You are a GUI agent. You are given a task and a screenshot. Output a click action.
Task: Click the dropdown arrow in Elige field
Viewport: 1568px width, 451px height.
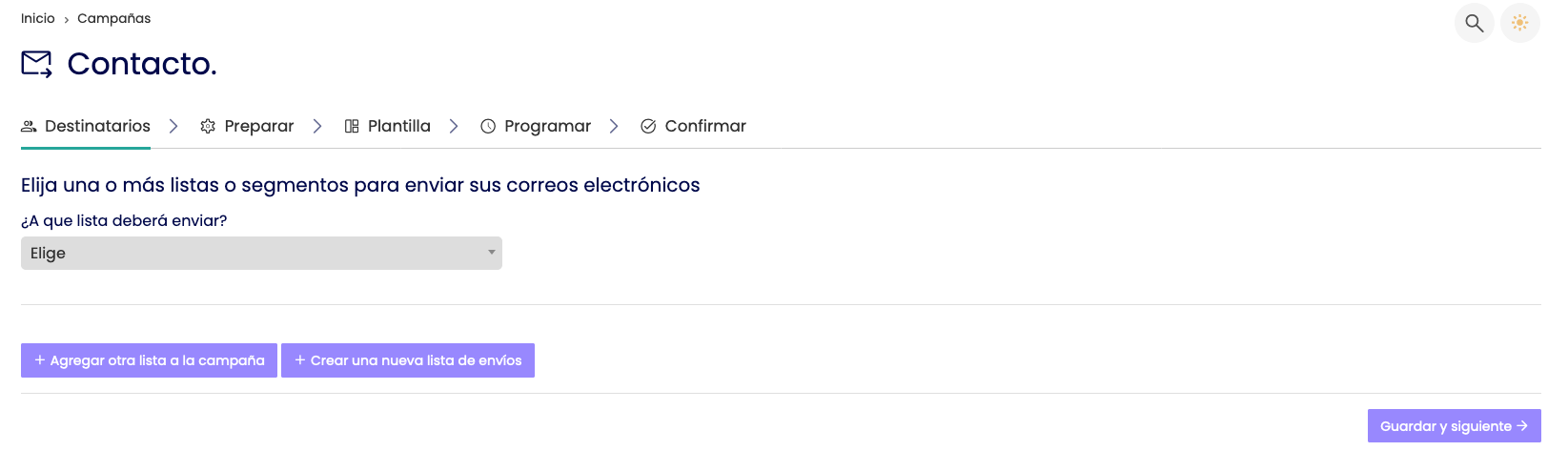click(492, 253)
